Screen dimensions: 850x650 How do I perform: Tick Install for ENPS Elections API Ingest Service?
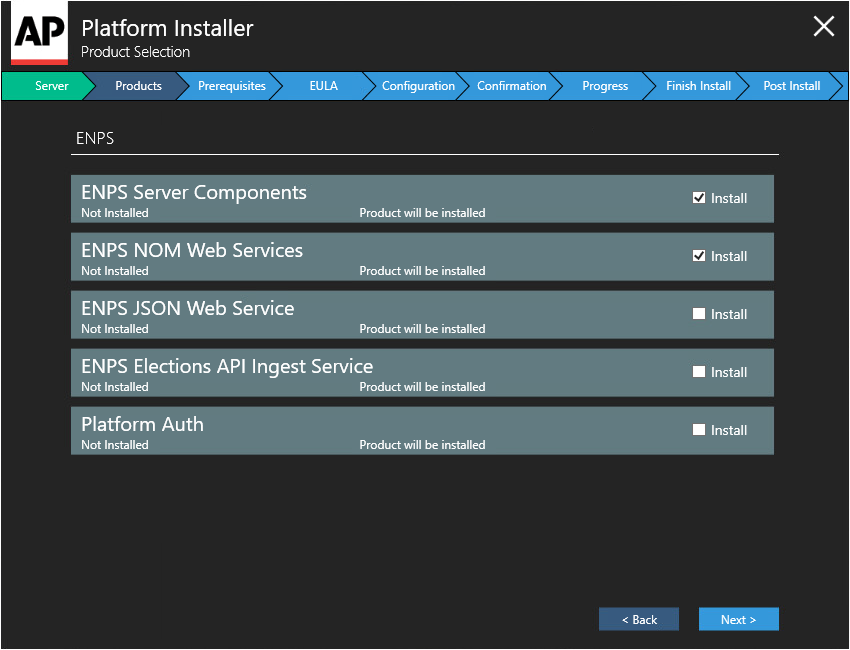click(x=699, y=372)
